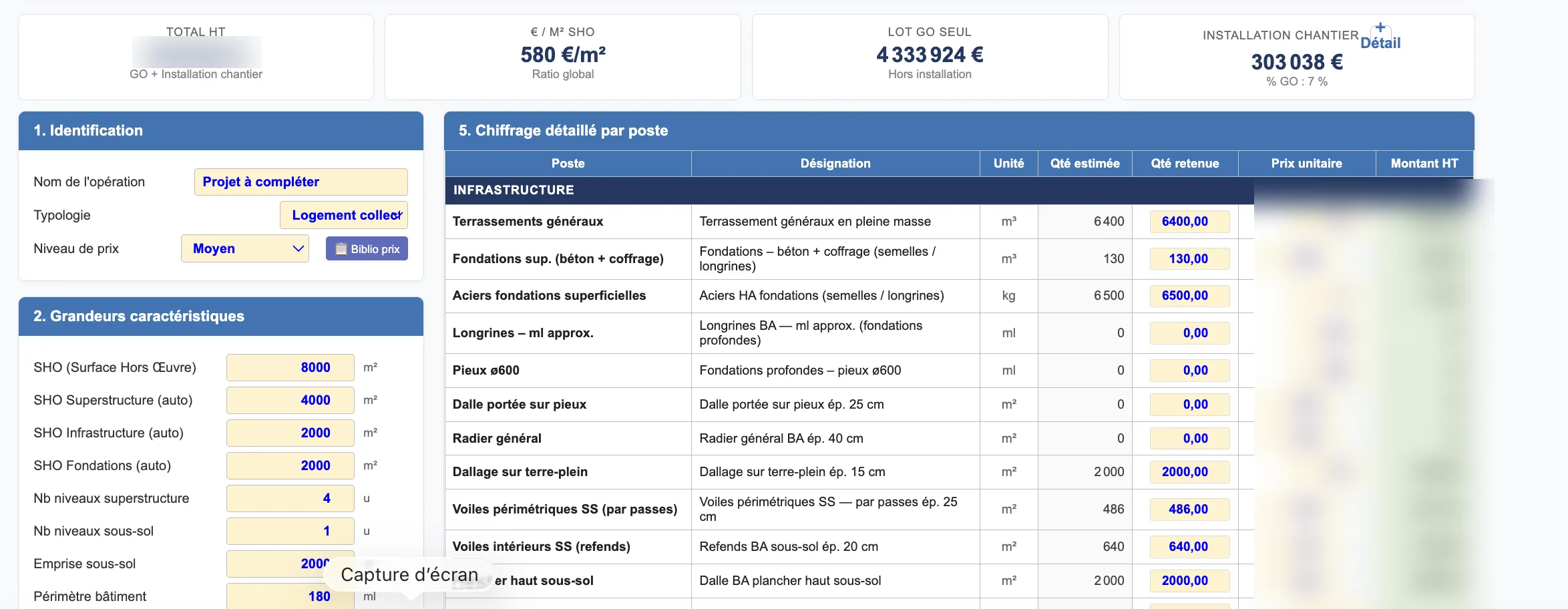The width and height of the screenshot is (1568, 609).
Task: Click the Unité column header
Action: coord(1008,164)
